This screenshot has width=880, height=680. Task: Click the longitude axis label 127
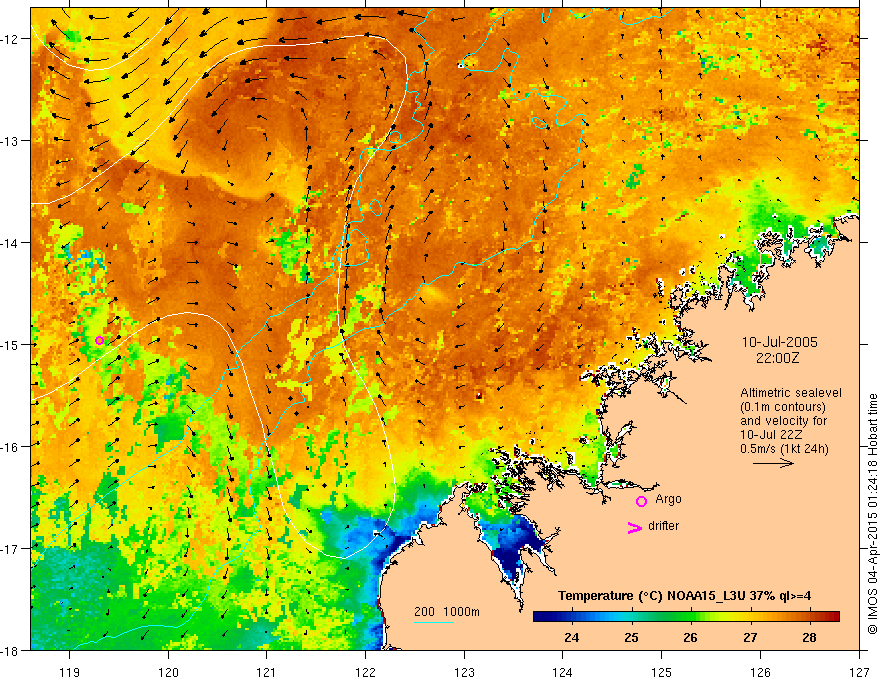pos(859,672)
